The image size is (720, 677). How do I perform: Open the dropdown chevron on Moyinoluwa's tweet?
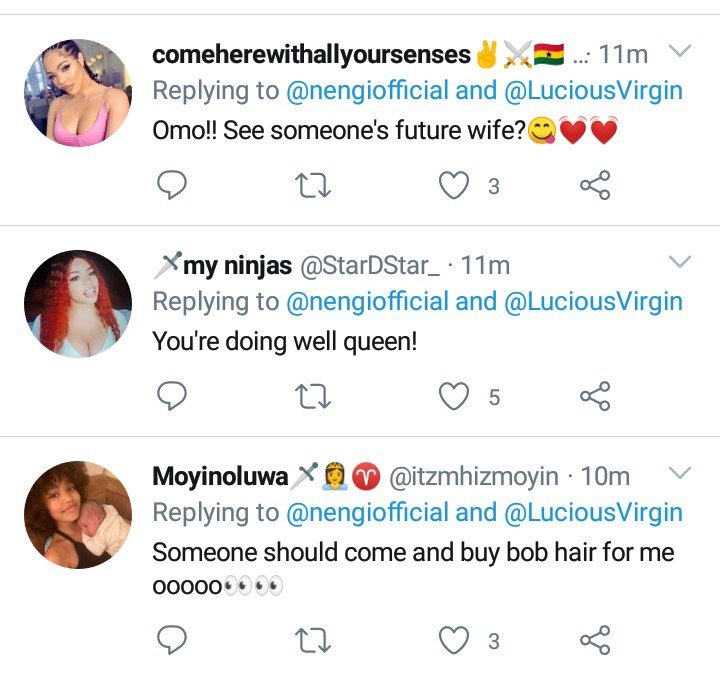679,472
